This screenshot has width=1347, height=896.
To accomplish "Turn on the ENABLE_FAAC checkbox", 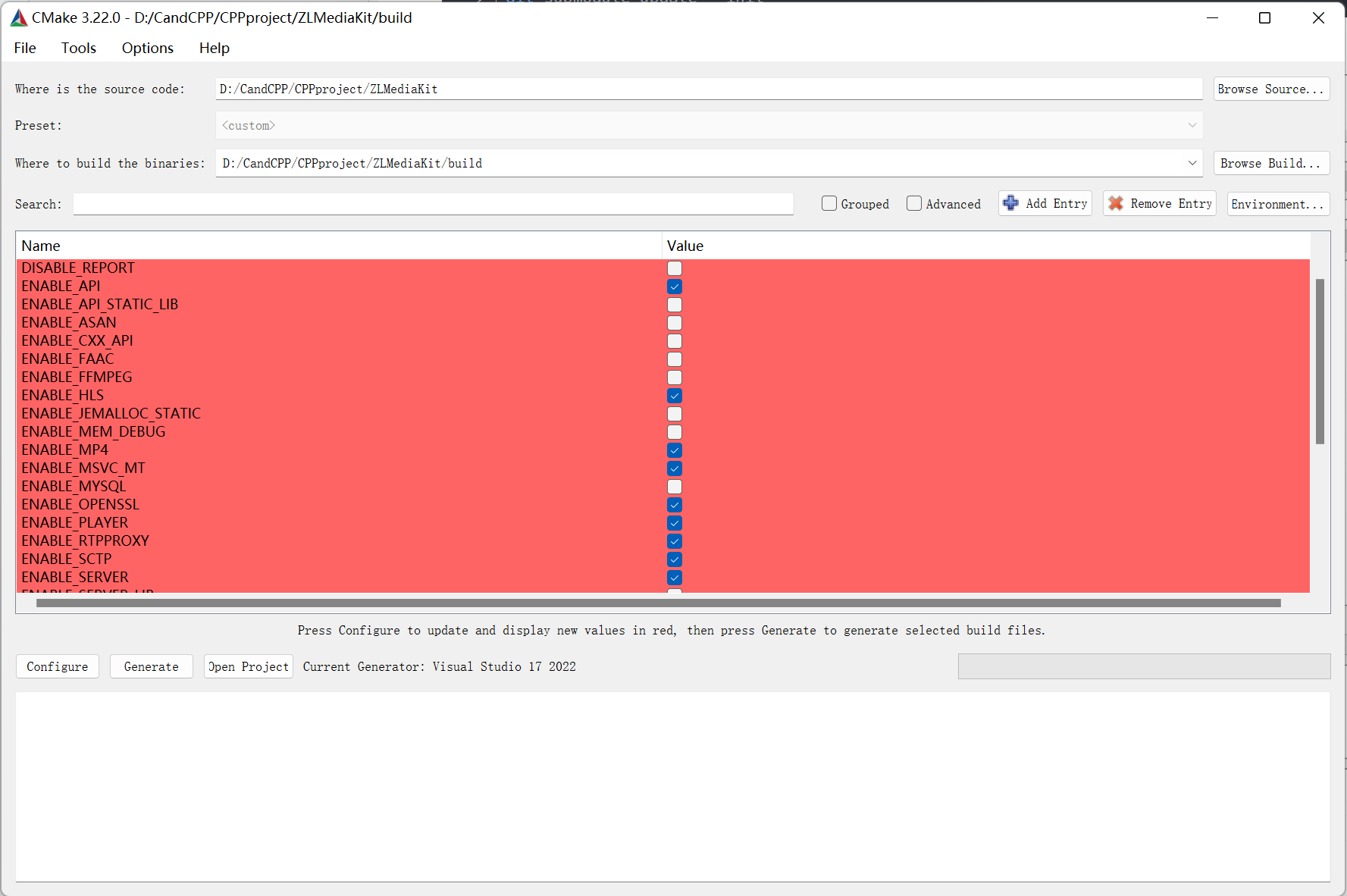I will tap(675, 359).
